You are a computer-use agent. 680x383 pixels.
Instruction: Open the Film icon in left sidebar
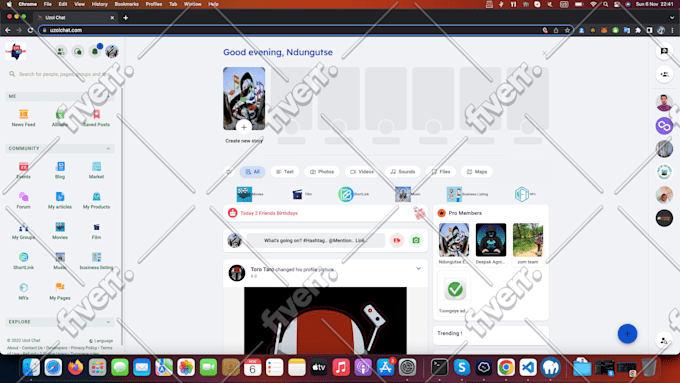[x=96, y=227]
